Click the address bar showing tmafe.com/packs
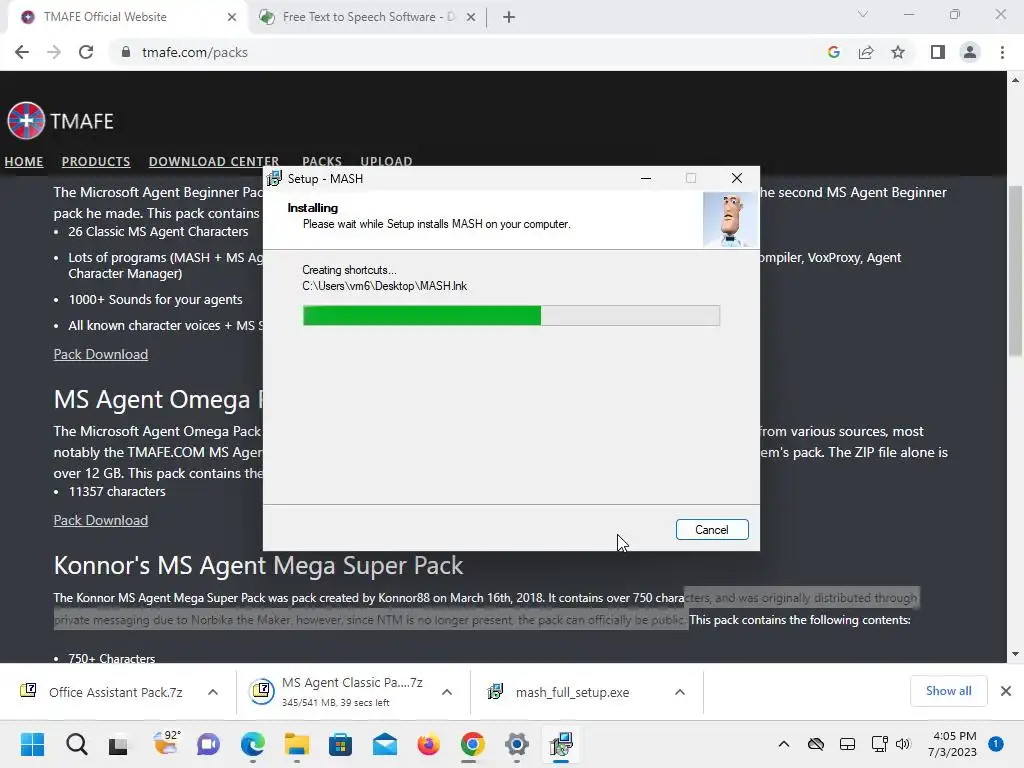Viewport: 1024px width, 768px height. click(457, 52)
